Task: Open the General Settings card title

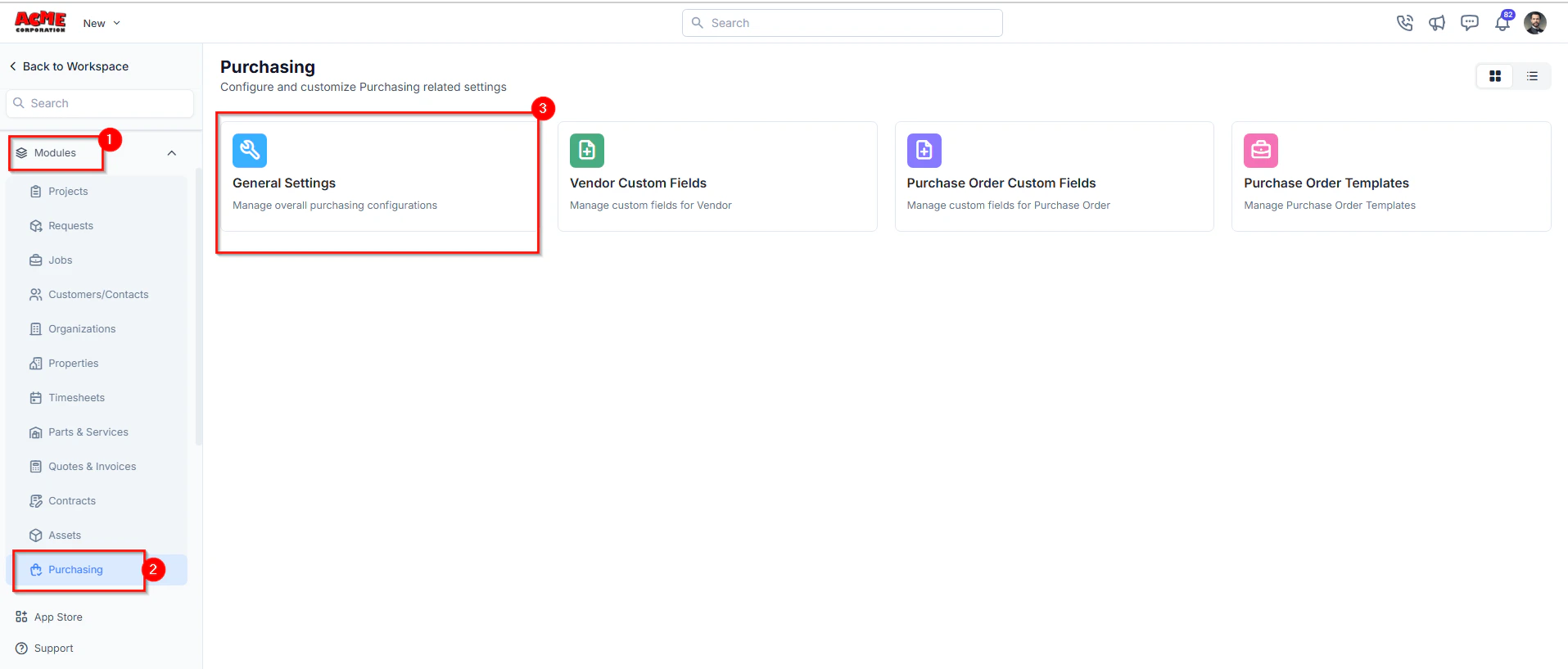Action: (x=284, y=183)
